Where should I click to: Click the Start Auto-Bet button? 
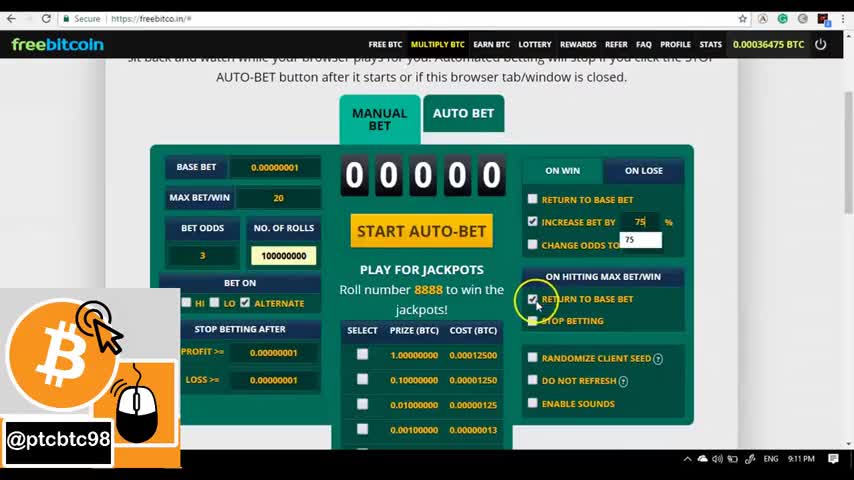point(422,231)
